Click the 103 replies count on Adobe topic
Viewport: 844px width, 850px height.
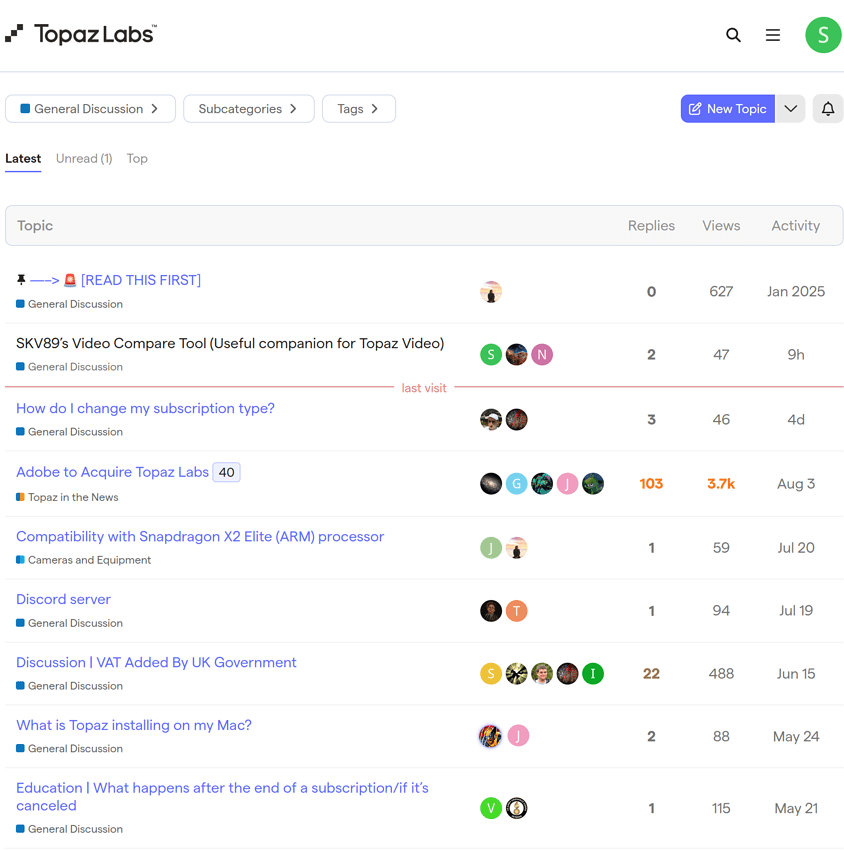coord(651,484)
